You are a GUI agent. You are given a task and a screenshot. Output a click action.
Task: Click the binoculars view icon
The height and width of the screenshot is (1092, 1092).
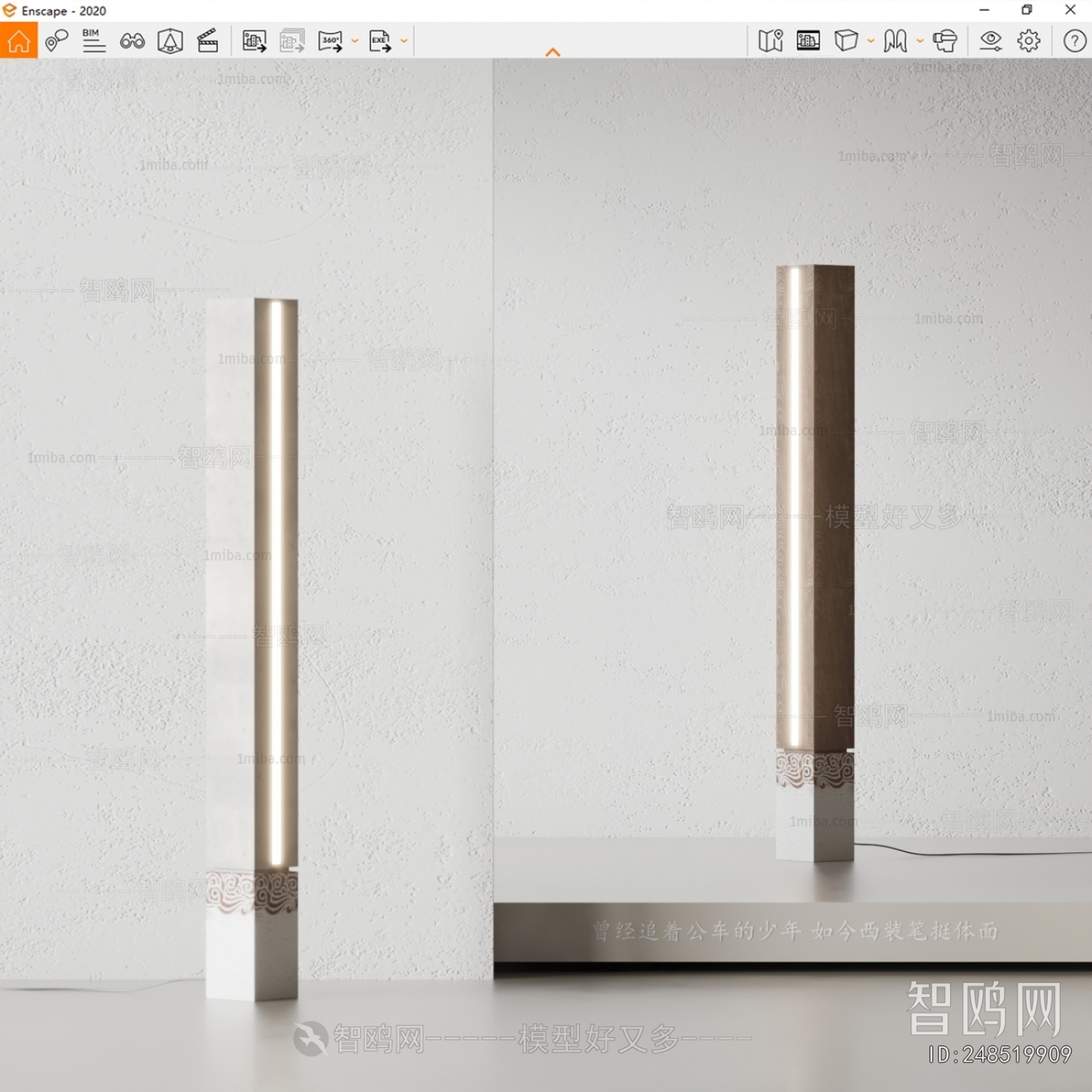132,41
